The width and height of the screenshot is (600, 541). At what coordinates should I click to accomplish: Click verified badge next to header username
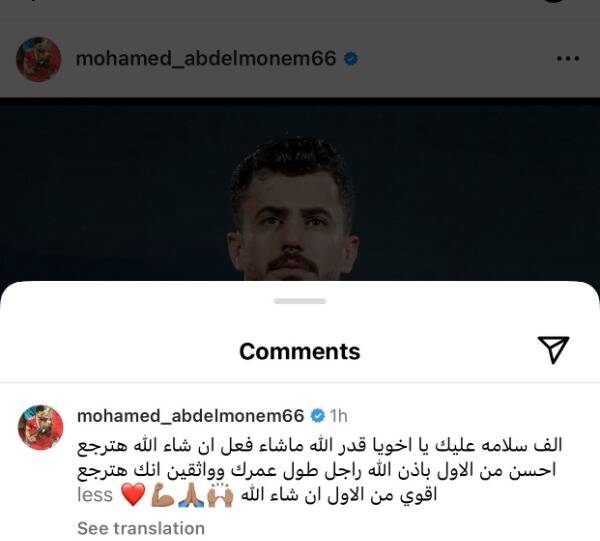[x=351, y=59]
